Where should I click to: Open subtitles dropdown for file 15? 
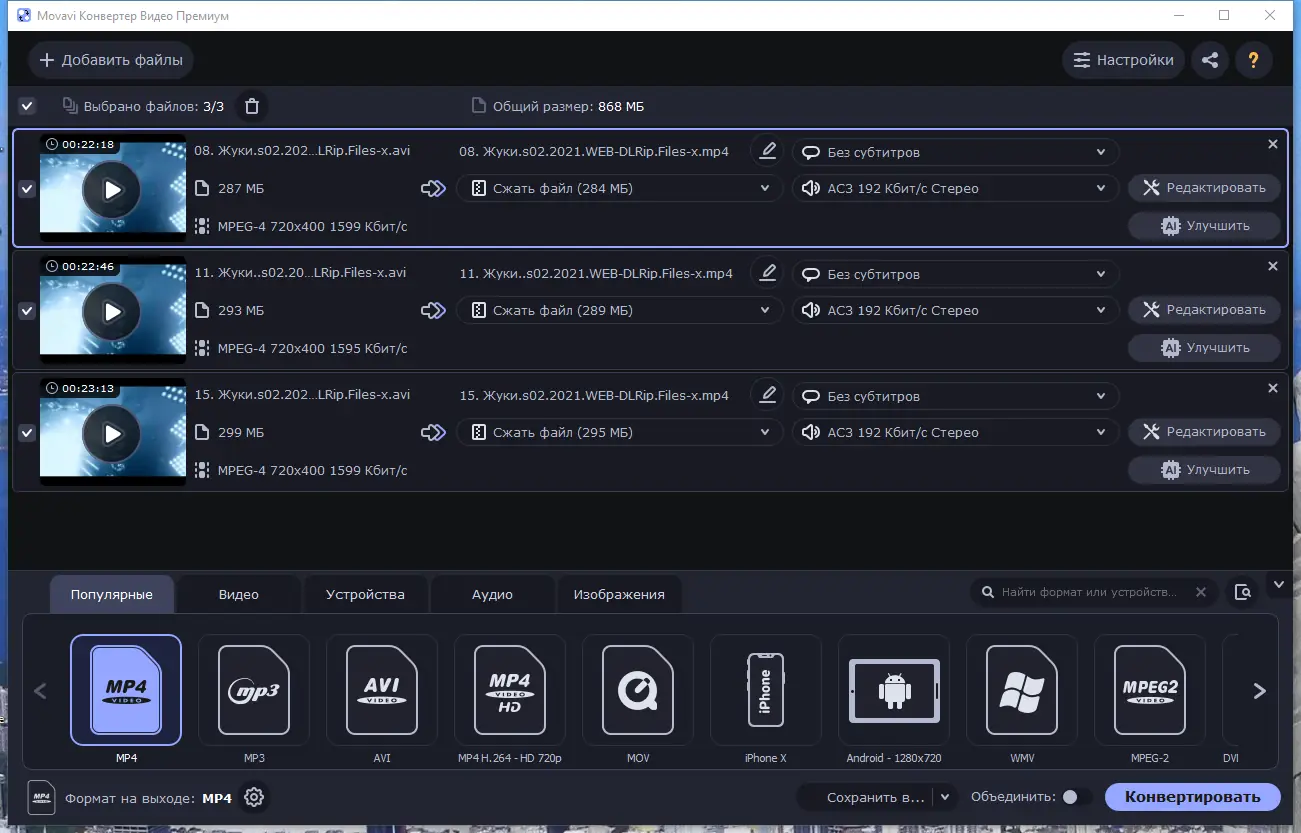coord(955,396)
